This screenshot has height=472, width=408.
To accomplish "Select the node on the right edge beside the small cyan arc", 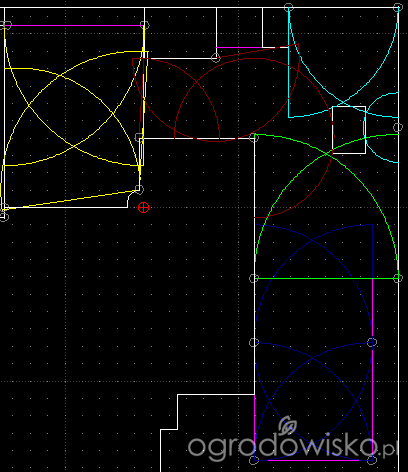I will [398, 127].
